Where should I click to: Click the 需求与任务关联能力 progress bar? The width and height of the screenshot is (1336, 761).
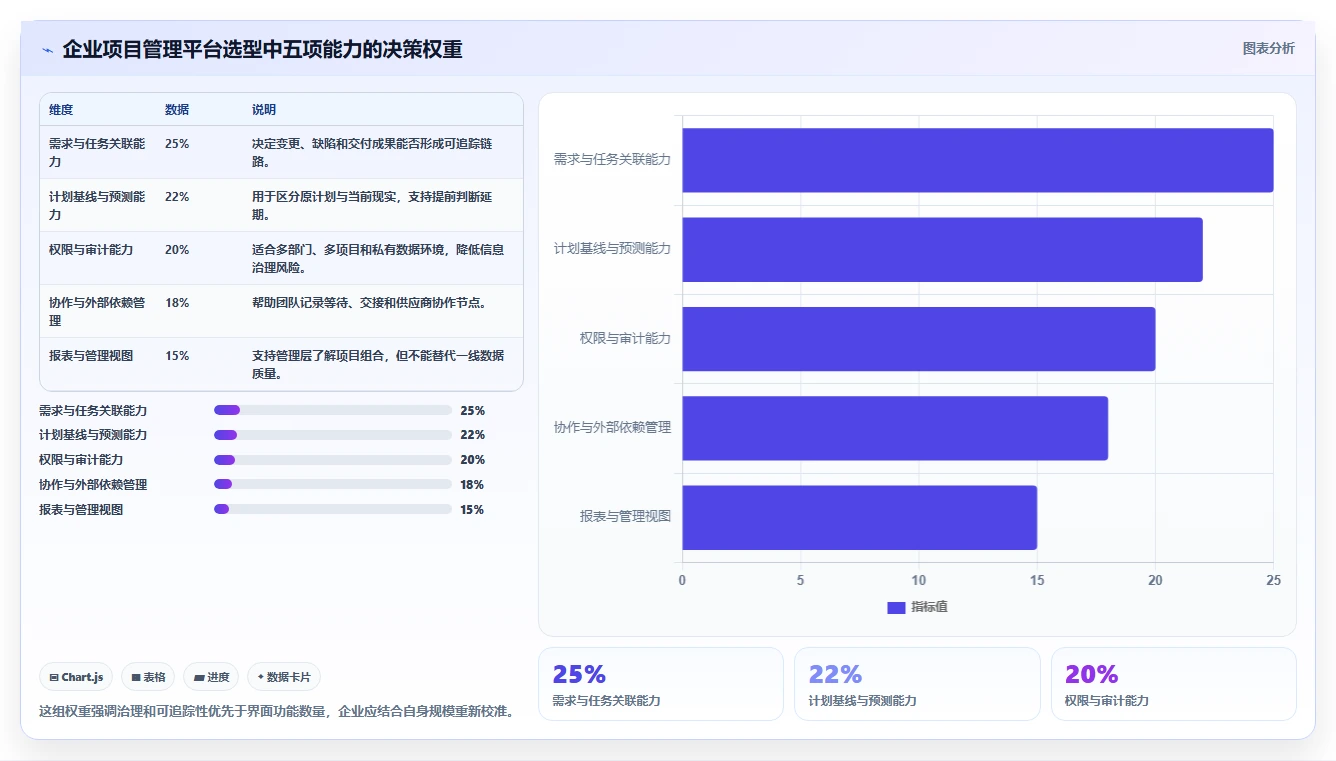[333, 410]
